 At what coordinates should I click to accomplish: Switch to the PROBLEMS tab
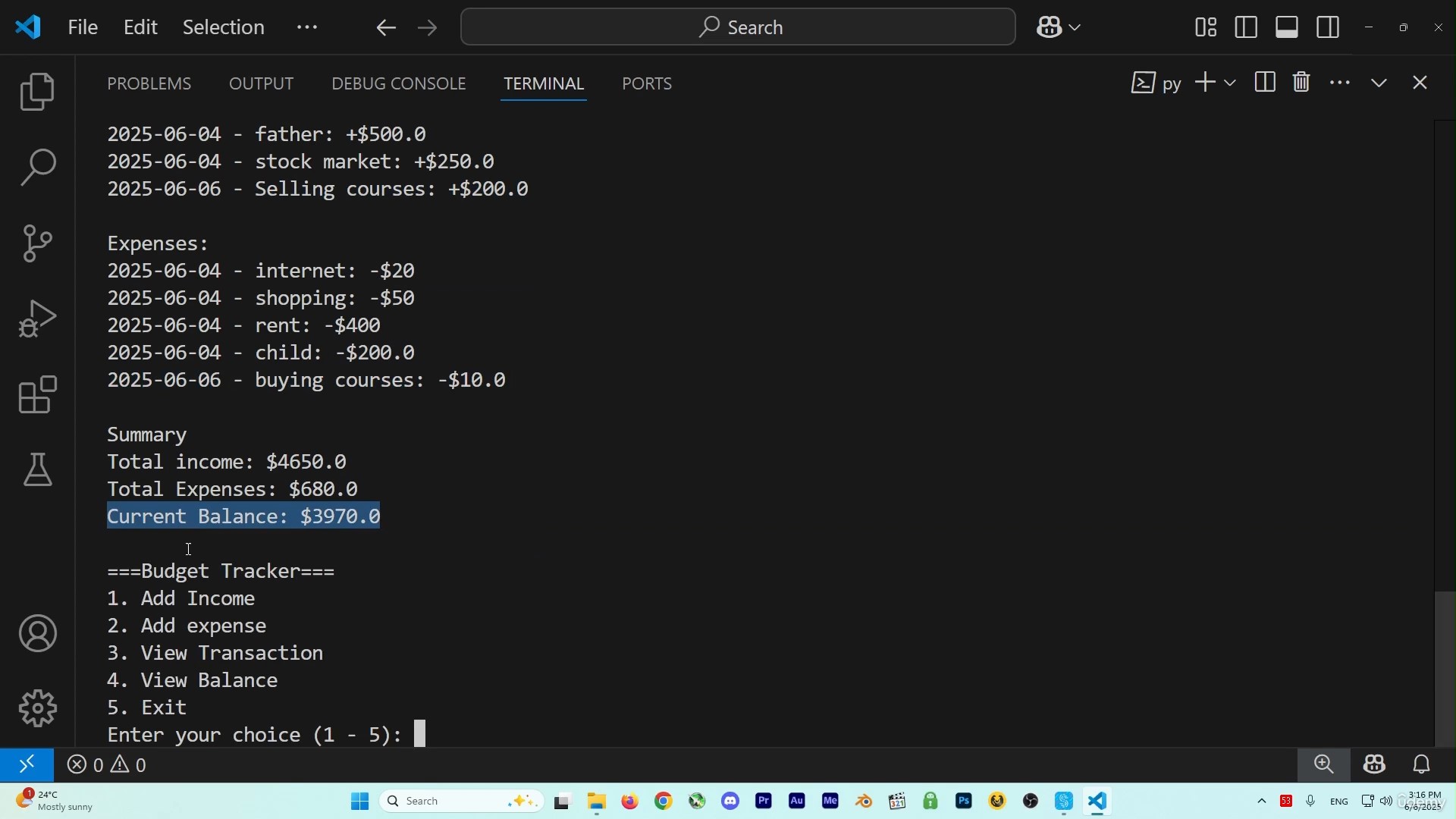pos(149,83)
